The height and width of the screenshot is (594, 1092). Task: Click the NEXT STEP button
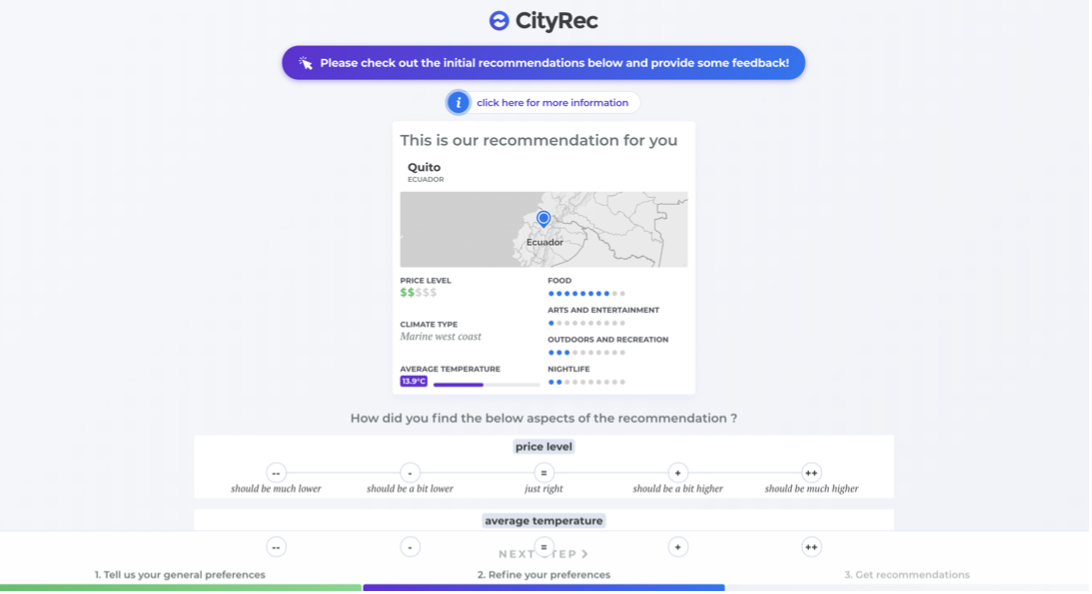tap(544, 554)
